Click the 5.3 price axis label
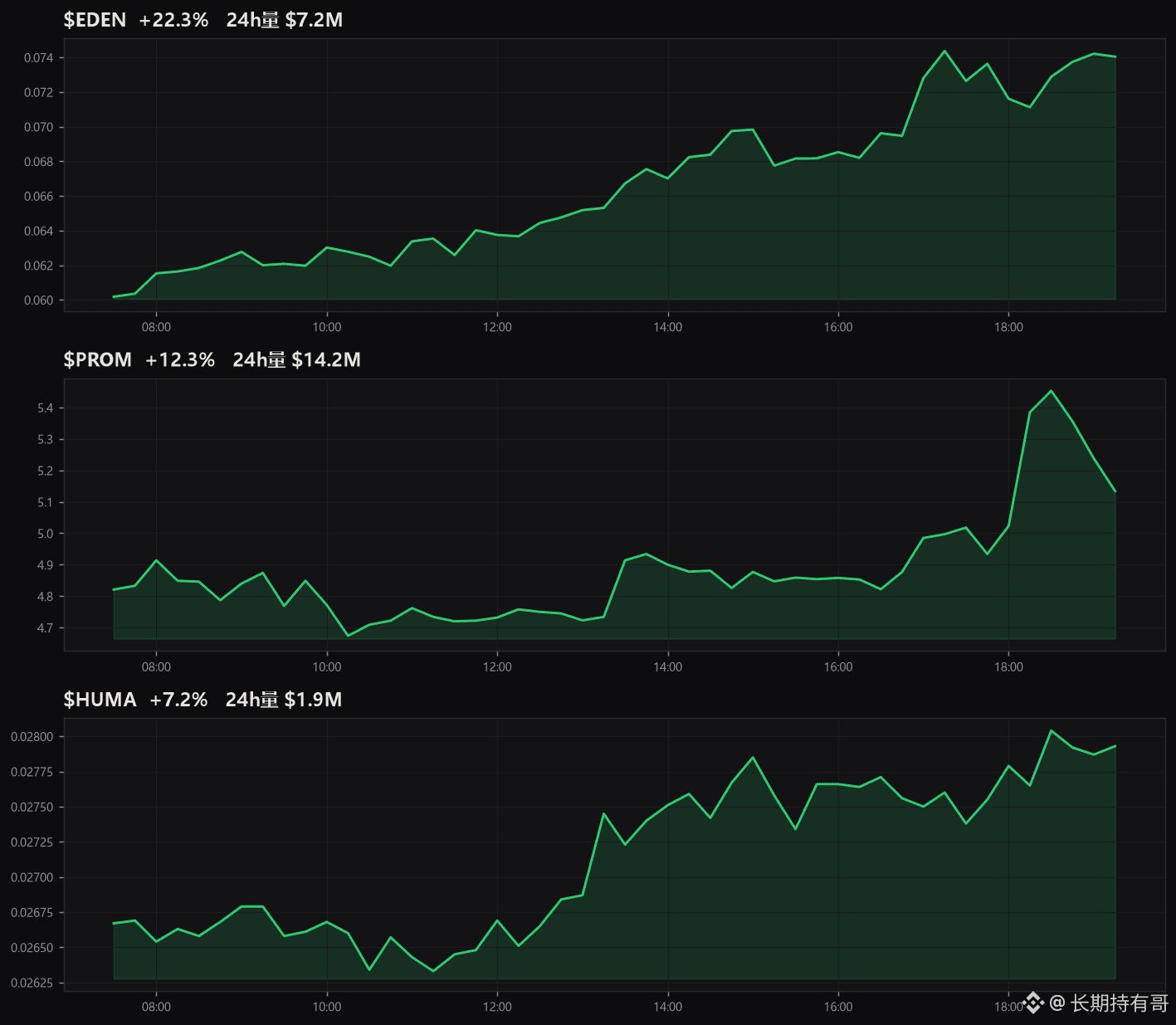The width and height of the screenshot is (1176, 1025). [x=45, y=439]
